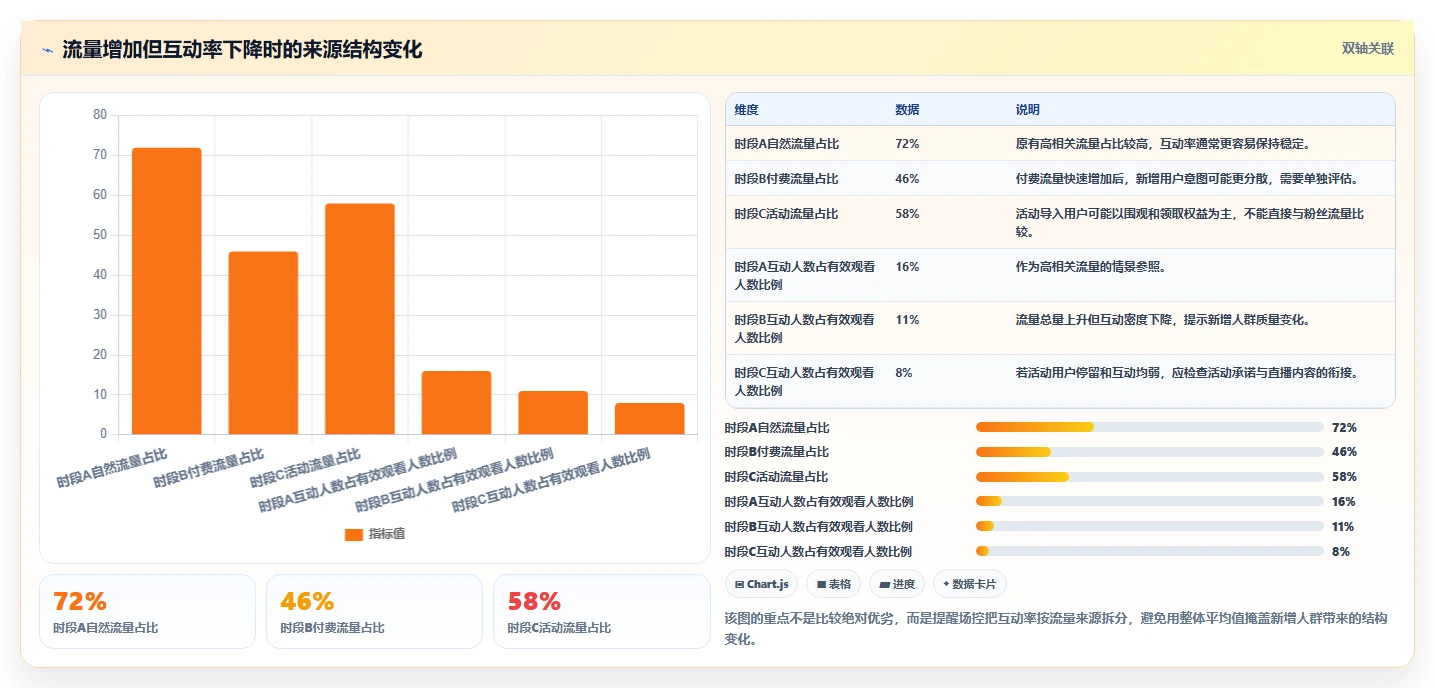Click the summary paragraph starting 该图的重点
The width and height of the screenshot is (1435, 688).
coord(1055,629)
